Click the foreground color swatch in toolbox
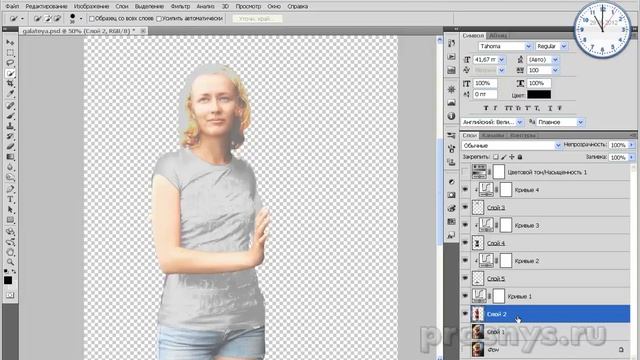The height and width of the screenshot is (360, 640). click(8, 280)
